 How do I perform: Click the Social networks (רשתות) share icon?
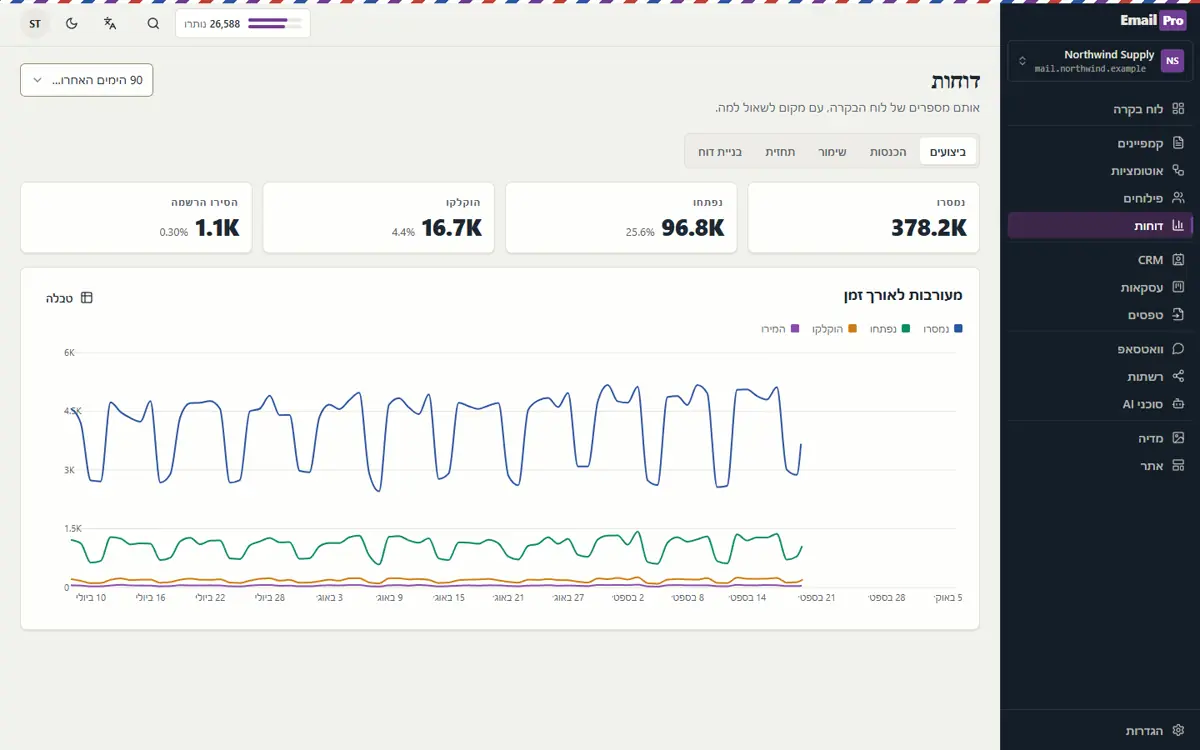point(1178,377)
